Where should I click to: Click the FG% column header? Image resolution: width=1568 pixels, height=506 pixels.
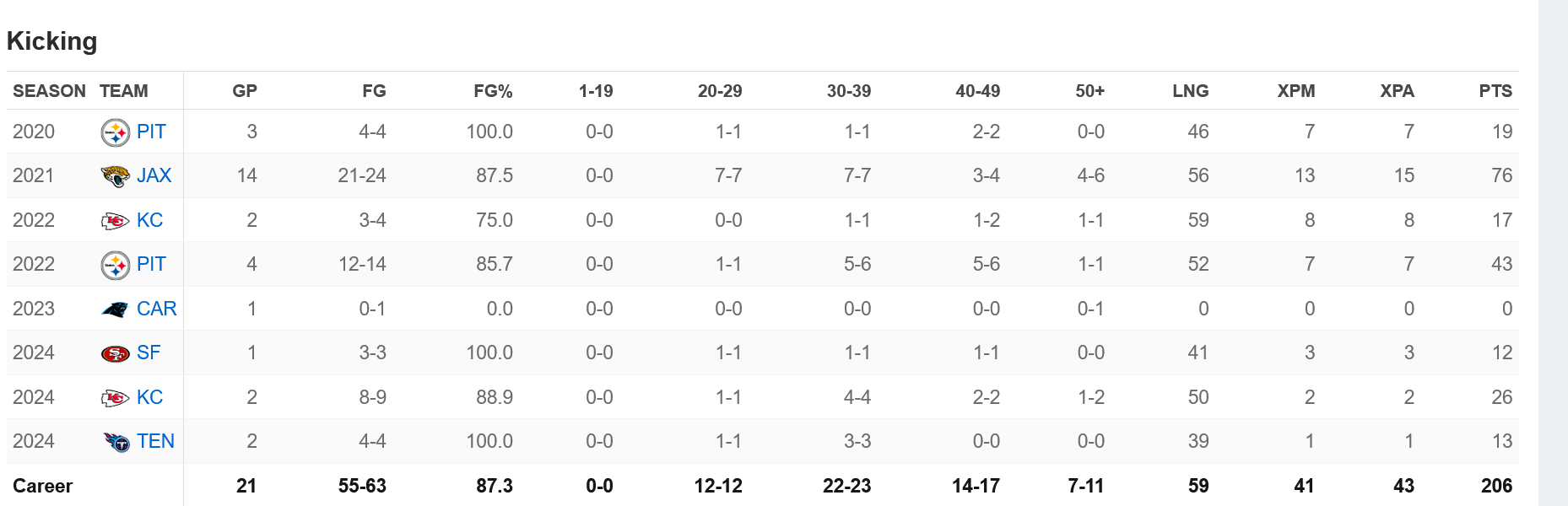tap(493, 91)
